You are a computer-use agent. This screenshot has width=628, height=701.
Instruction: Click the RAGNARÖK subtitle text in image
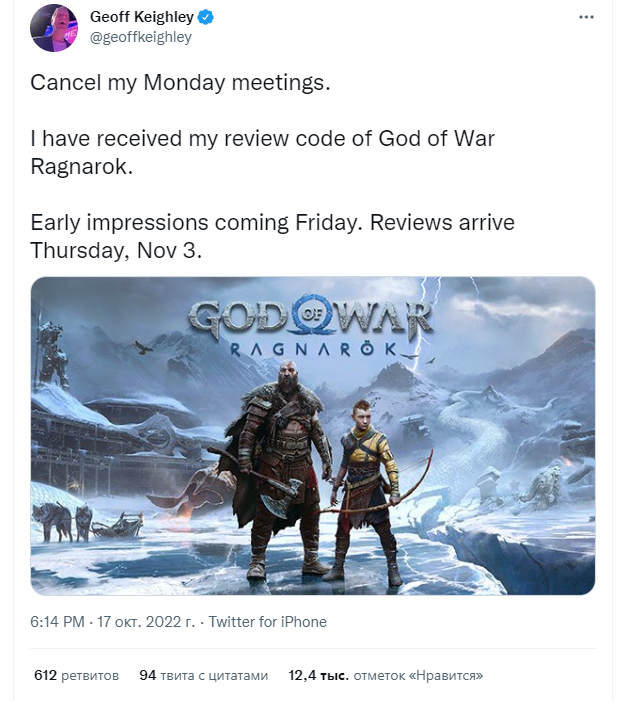313,349
